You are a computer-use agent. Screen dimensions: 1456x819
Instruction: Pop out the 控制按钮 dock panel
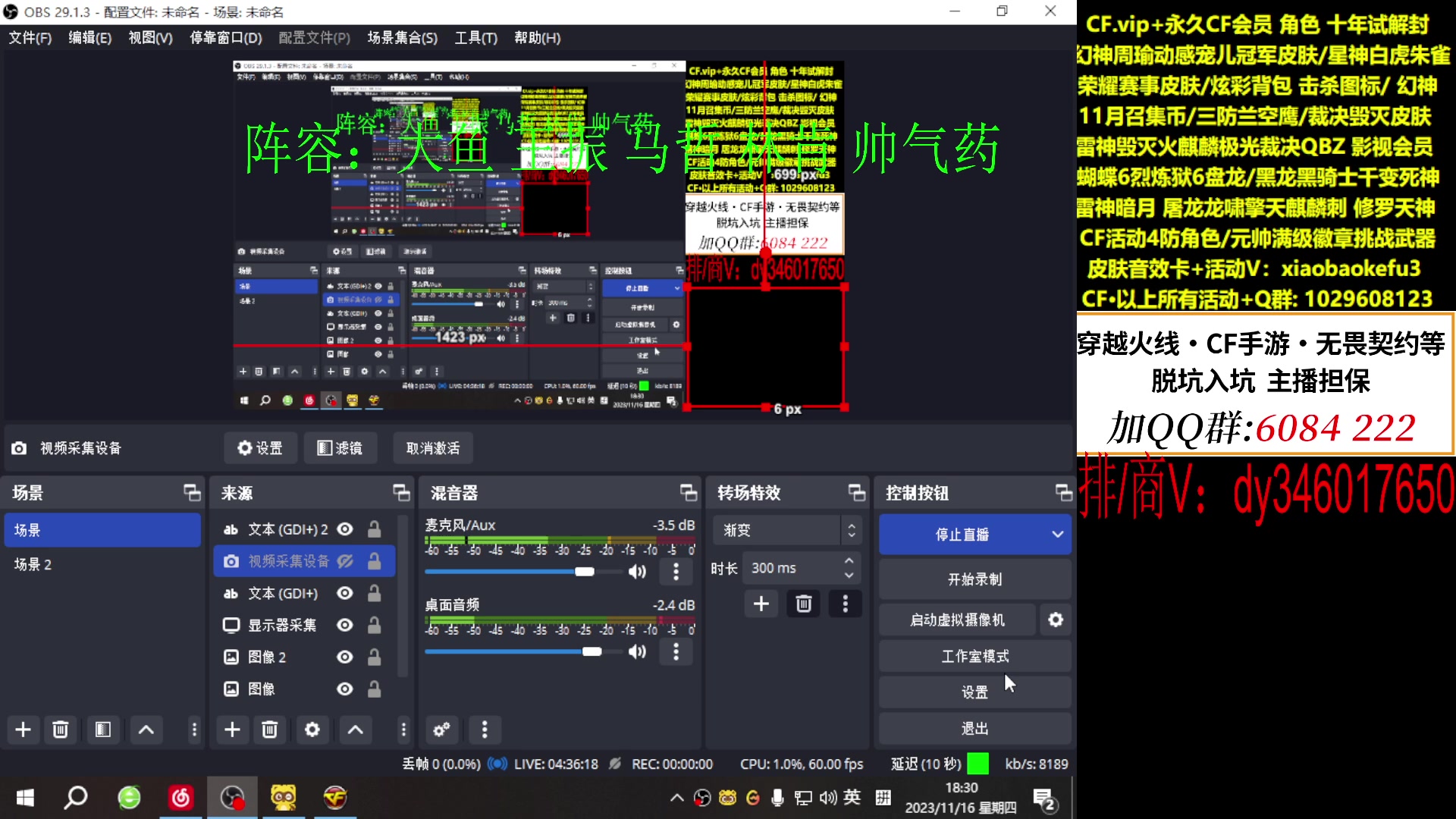1064,493
